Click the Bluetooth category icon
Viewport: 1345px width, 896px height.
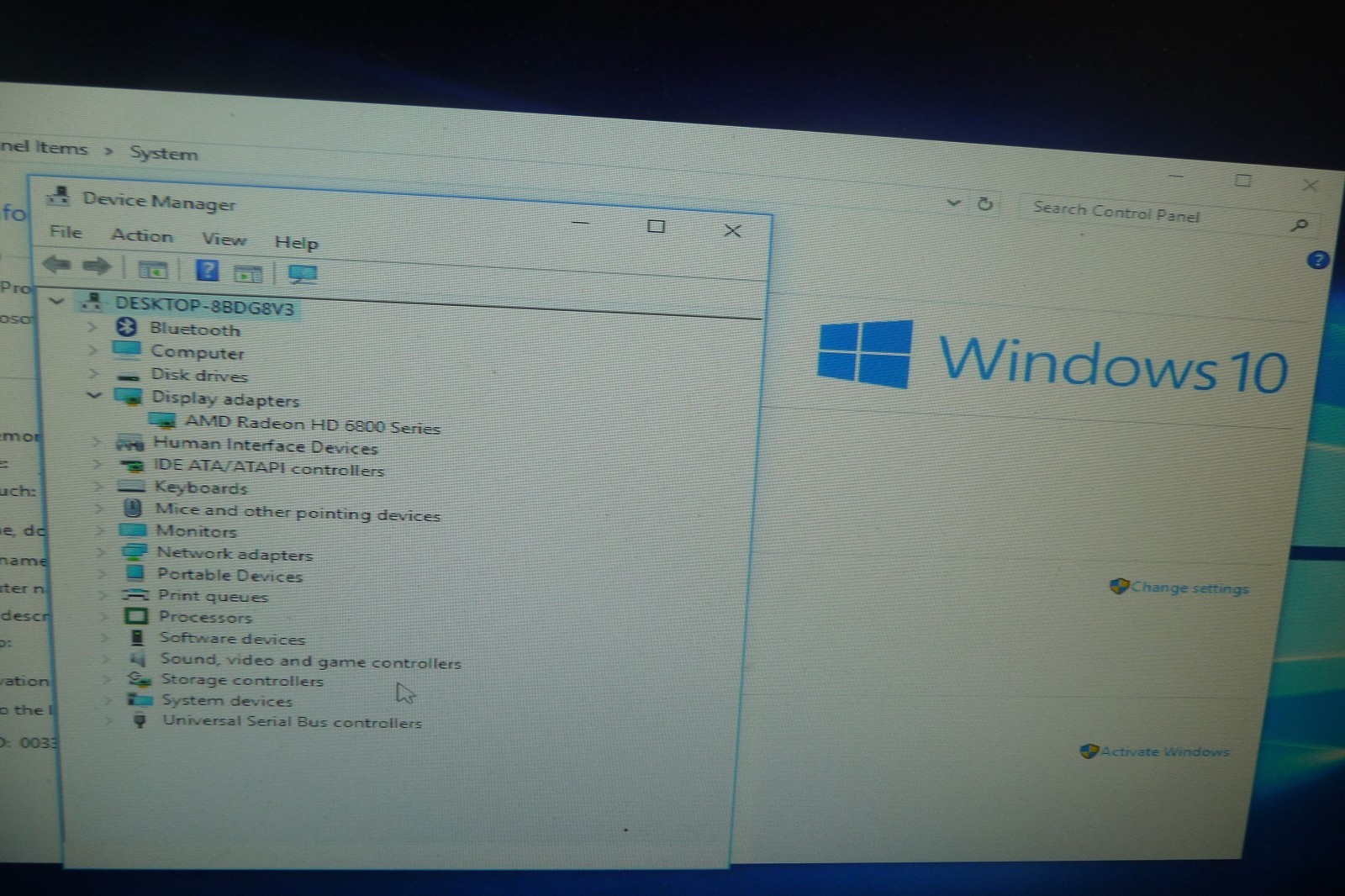tap(126, 326)
